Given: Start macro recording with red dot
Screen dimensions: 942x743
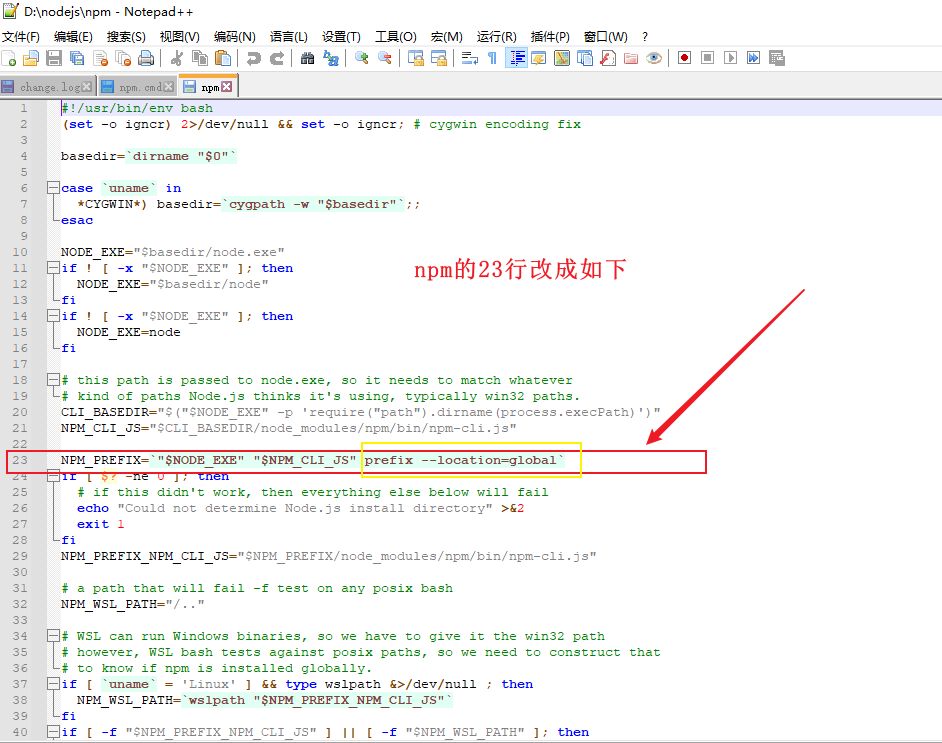Looking at the screenshot, I should click(x=684, y=58).
